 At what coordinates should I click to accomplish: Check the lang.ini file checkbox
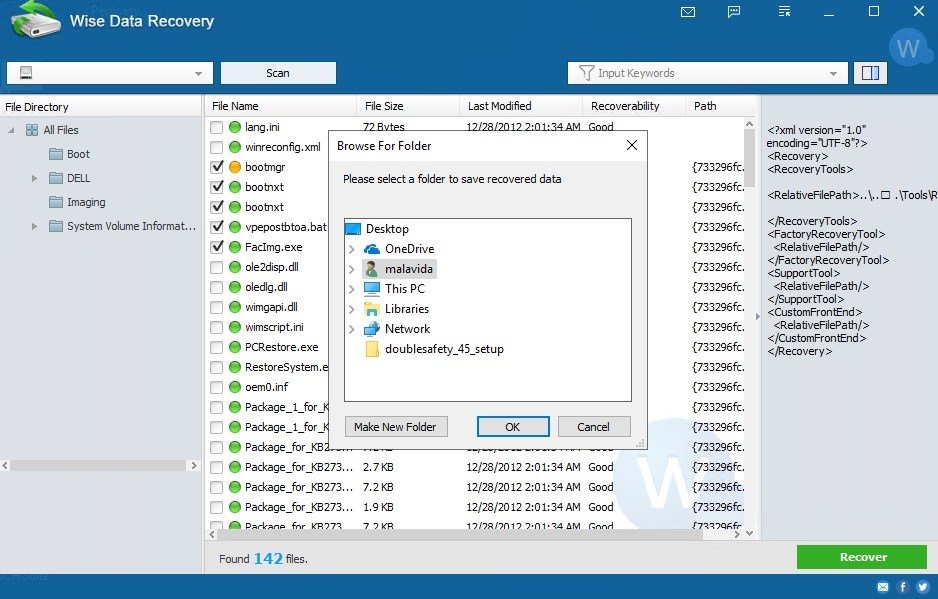point(217,127)
